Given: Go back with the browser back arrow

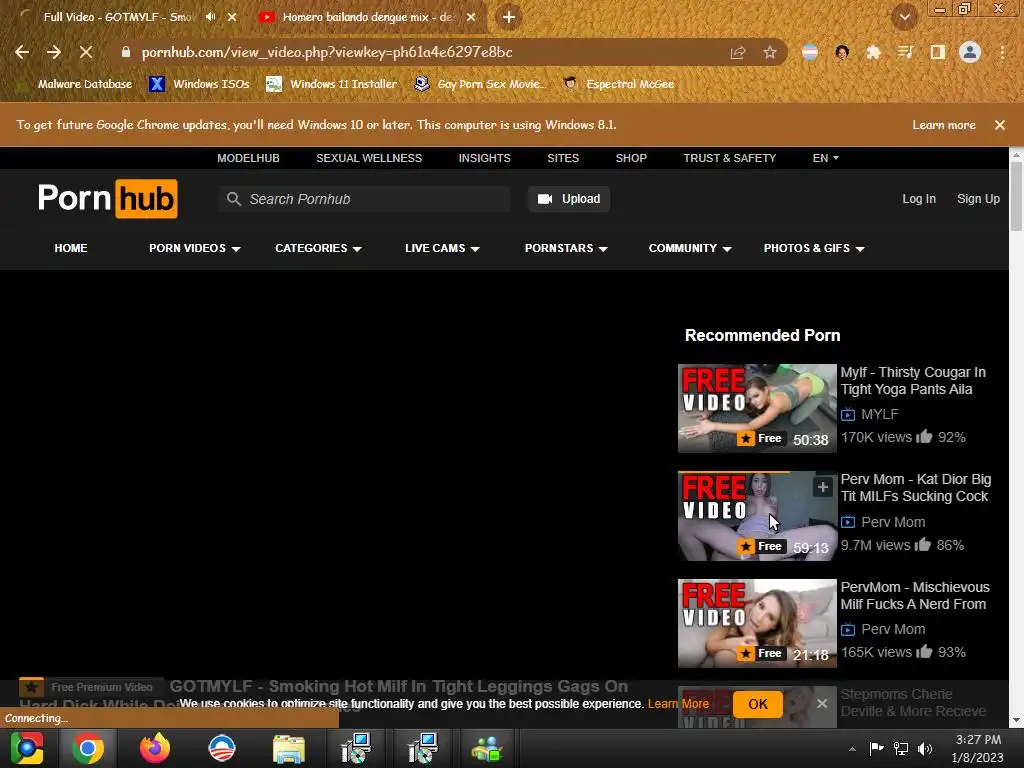Looking at the screenshot, I should coord(22,52).
